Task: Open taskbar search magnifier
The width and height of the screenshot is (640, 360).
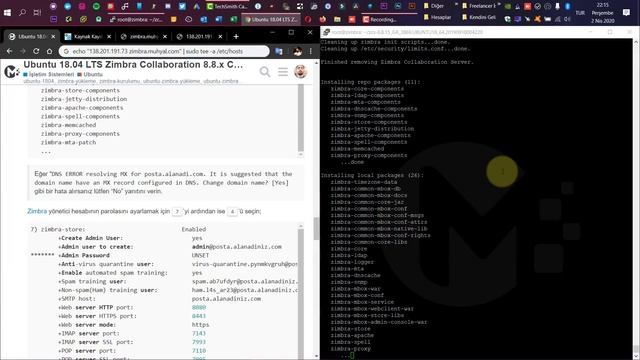Action: point(22,13)
